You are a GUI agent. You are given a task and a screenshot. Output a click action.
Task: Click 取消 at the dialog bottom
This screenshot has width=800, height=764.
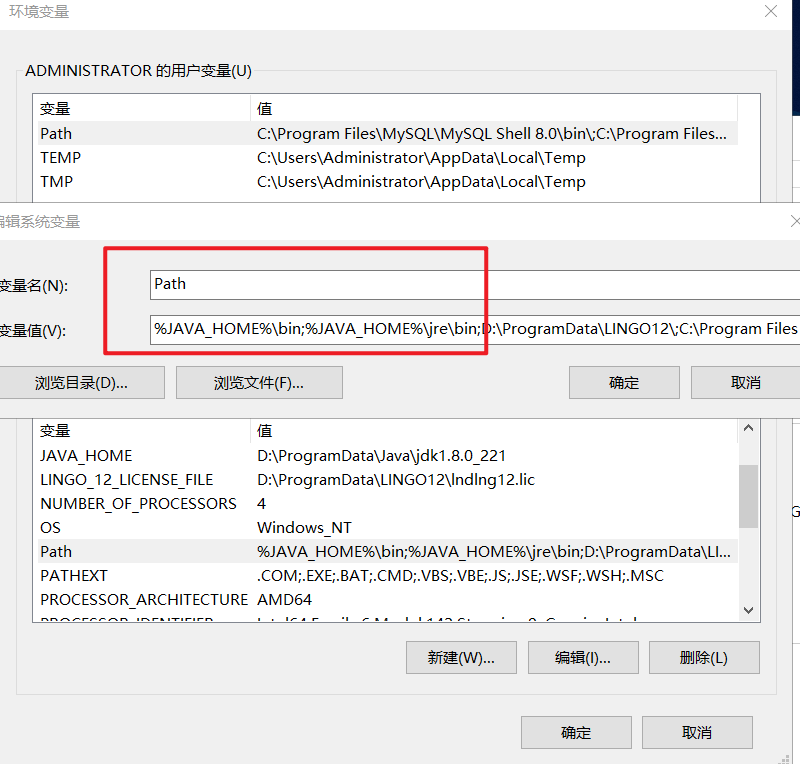tap(697, 732)
